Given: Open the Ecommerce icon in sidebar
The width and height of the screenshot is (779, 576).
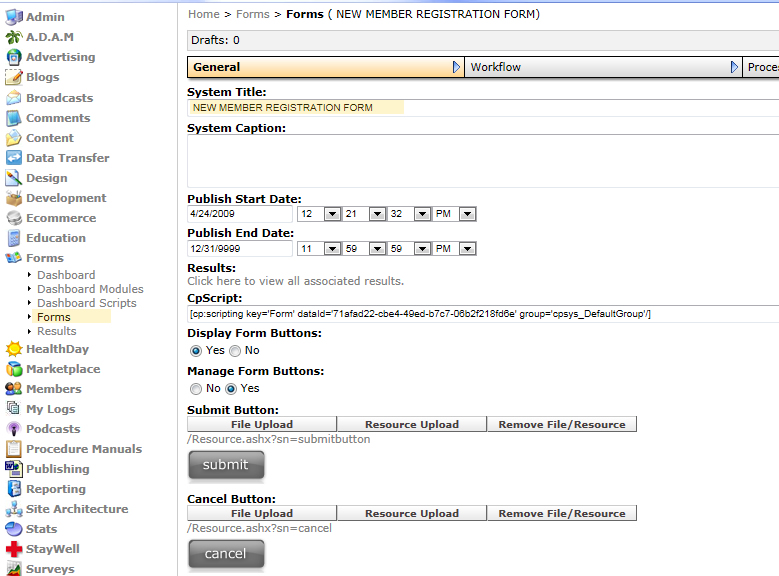Looking at the screenshot, I should 13,218.
